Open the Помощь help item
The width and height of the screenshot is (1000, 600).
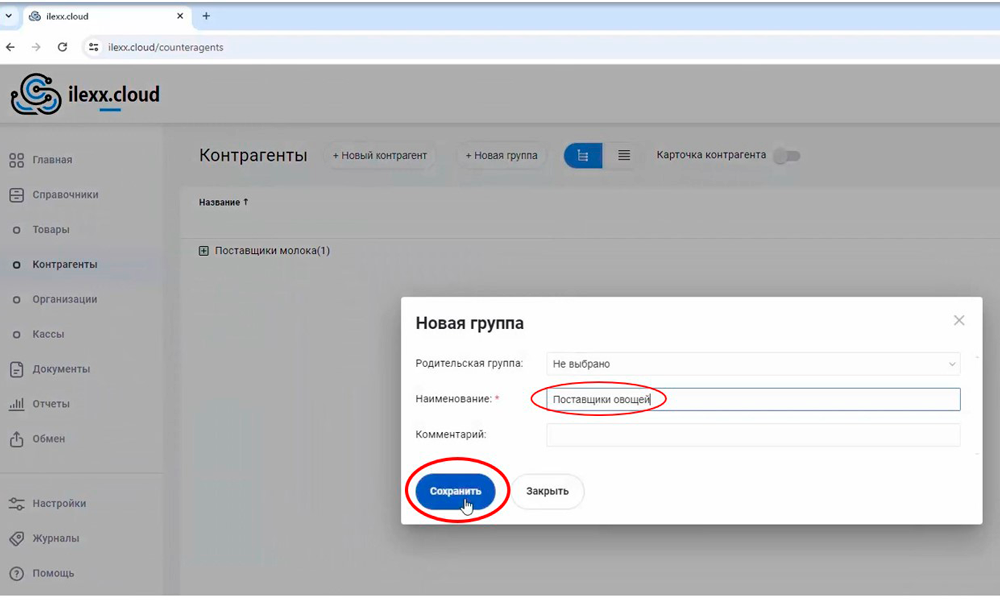point(52,573)
